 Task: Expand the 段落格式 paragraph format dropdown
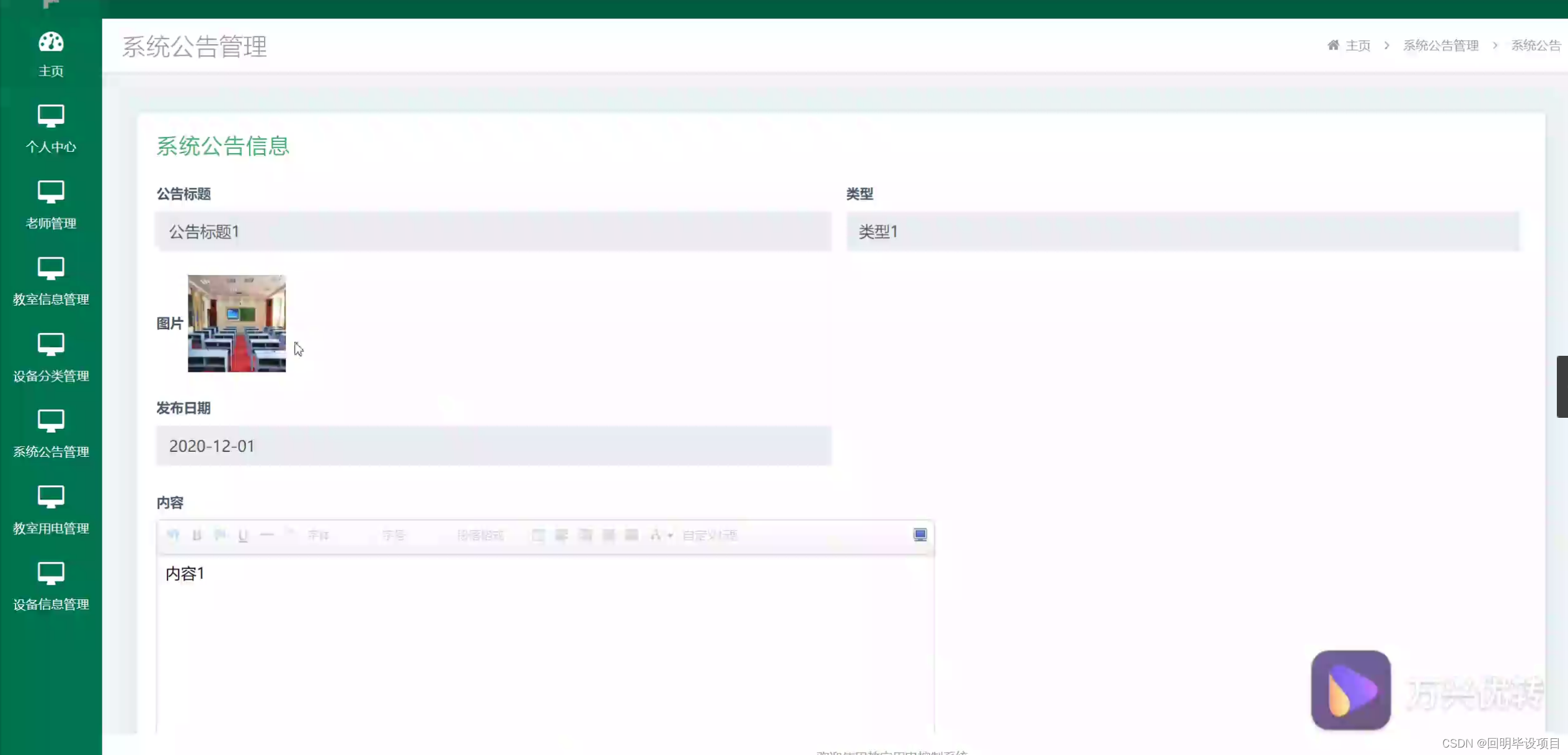tap(480, 535)
